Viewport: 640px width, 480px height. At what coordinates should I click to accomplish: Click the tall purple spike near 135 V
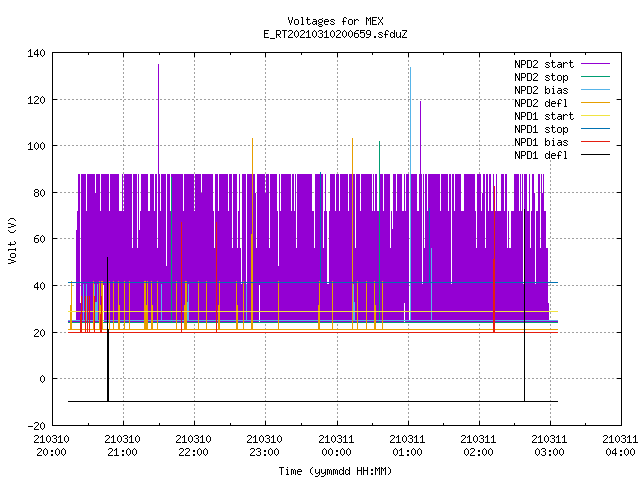pyautogui.click(x=158, y=118)
